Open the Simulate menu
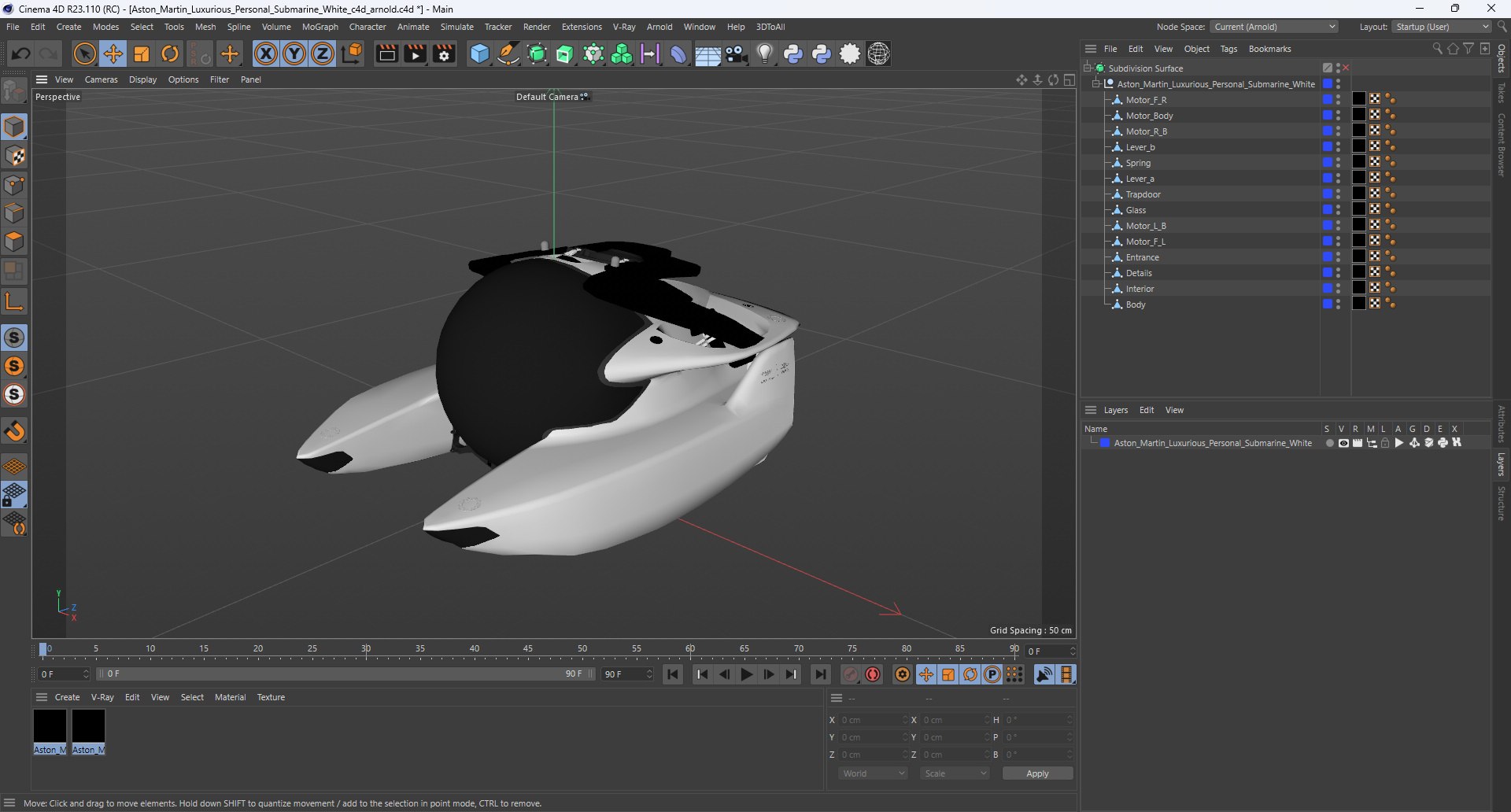The width and height of the screenshot is (1511, 812). 457,27
